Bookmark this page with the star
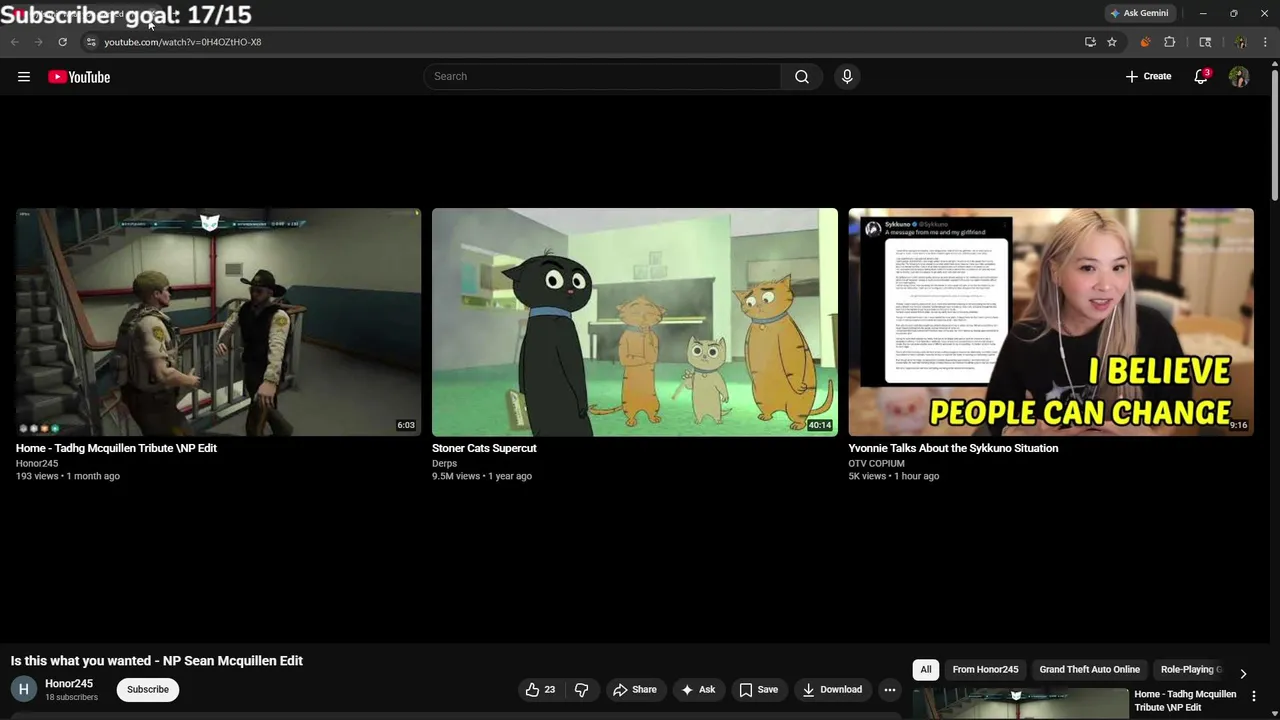The height and width of the screenshot is (720, 1280). (x=1112, y=42)
